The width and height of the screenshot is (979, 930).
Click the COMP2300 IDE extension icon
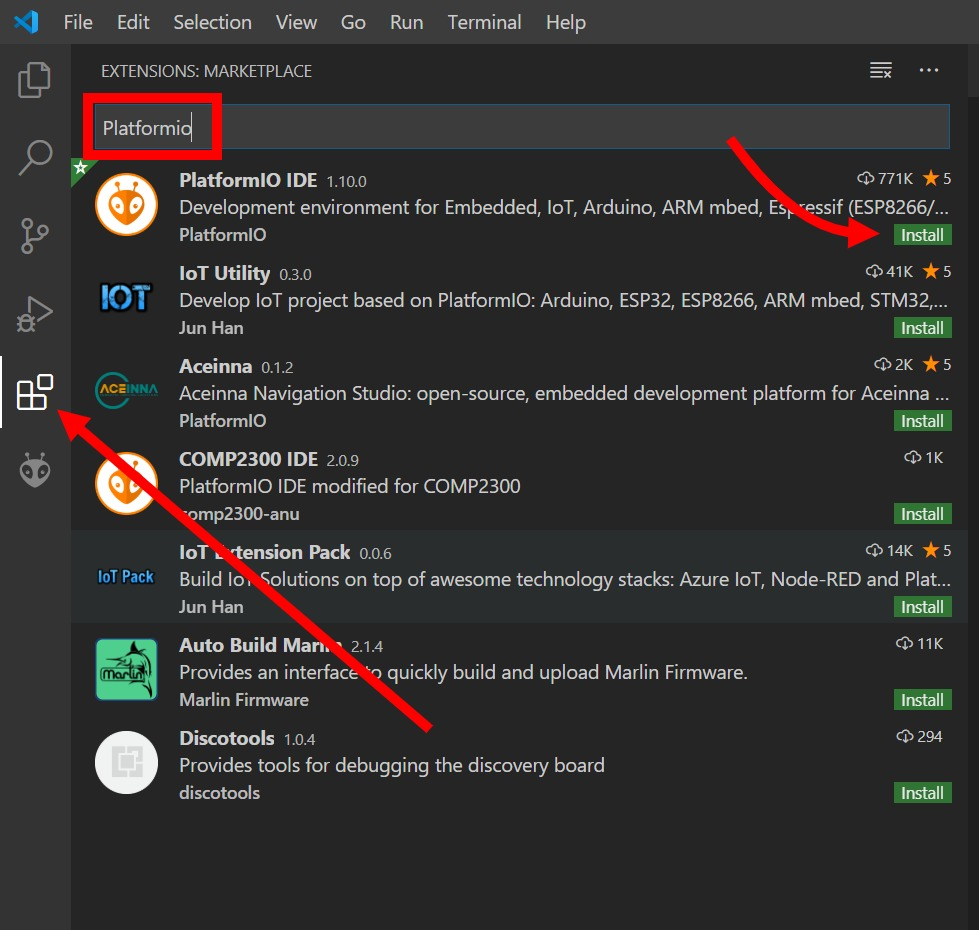point(126,483)
